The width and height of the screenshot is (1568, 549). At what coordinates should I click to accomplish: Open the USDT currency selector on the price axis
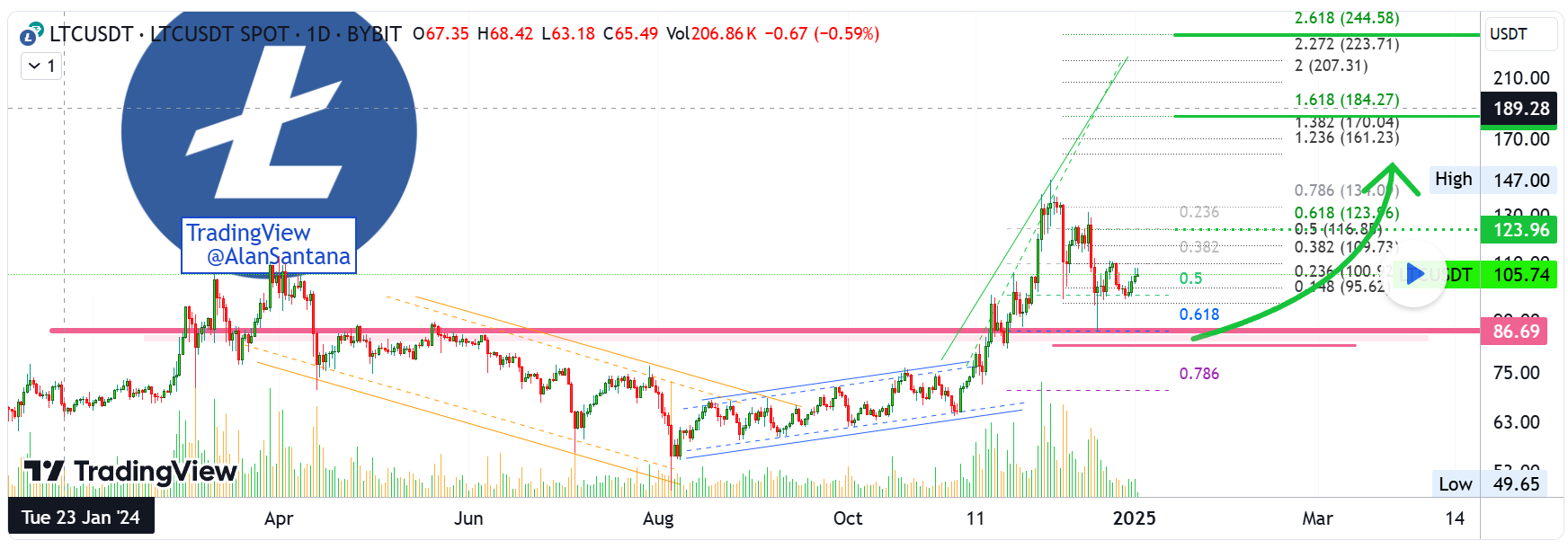point(1520,34)
